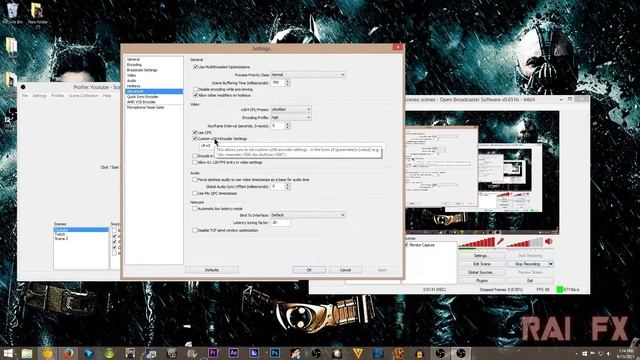This screenshot has height=360, width=640.
Task: Click the red speaker icon in OBS window
Action: pyautogui.click(x=549, y=242)
